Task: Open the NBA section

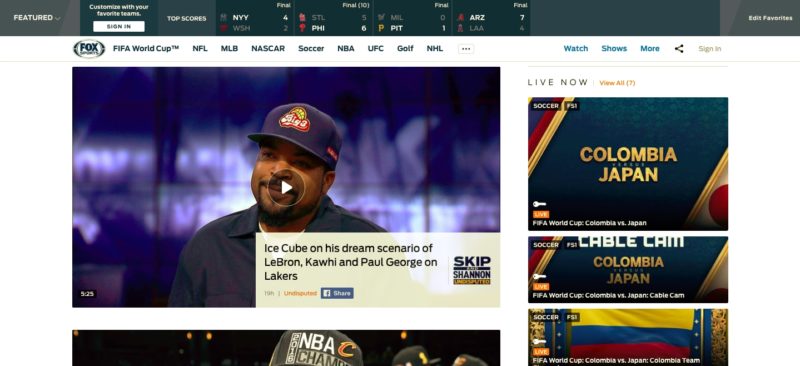Action: [346, 48]
